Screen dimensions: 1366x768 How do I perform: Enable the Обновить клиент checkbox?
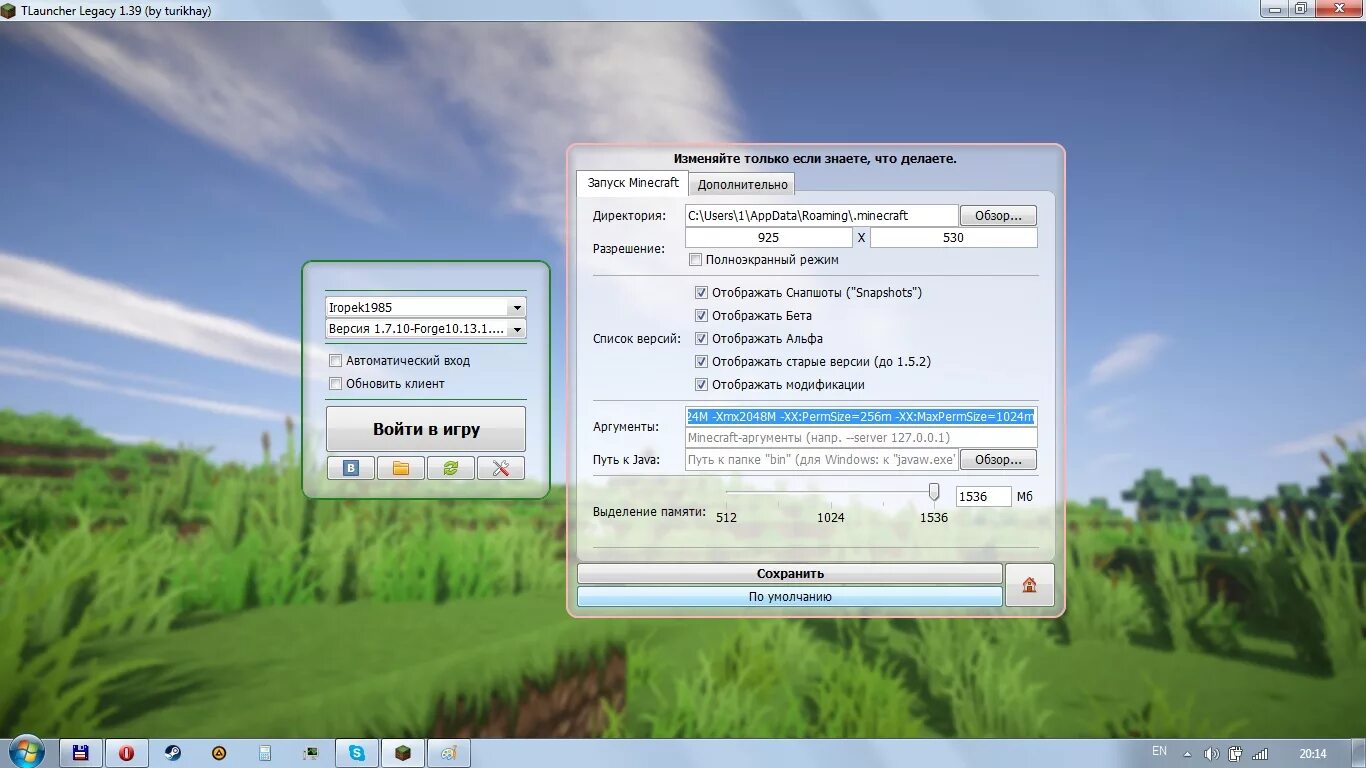[336, 383]
